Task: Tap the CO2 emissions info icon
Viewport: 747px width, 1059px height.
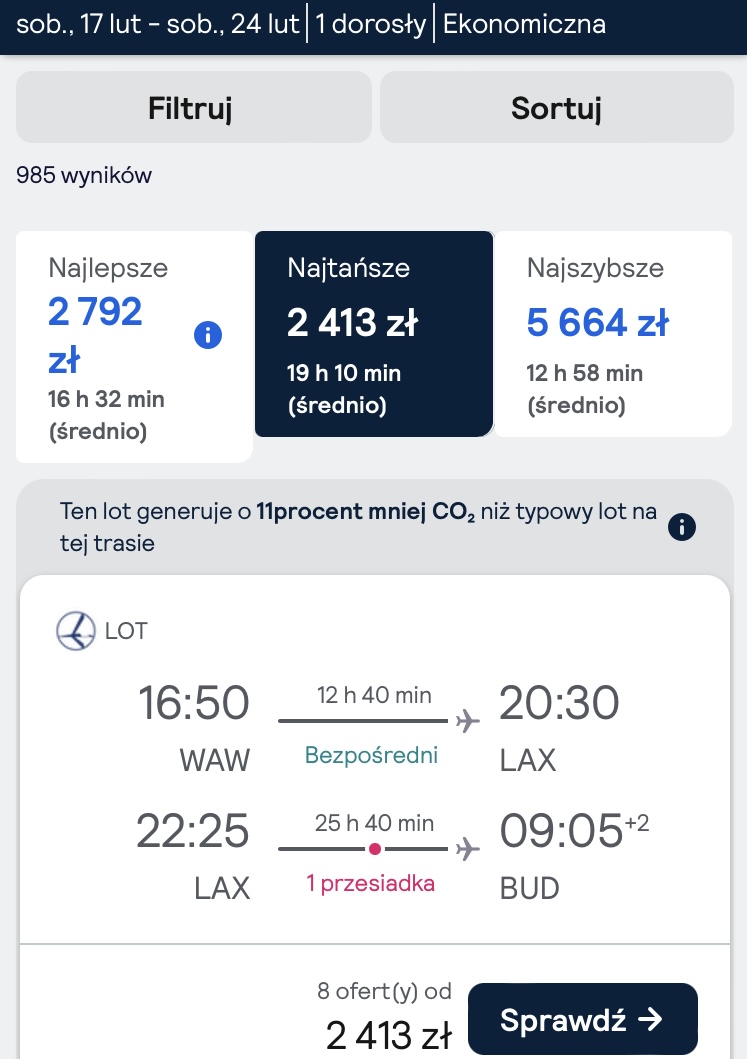Action: [681, 527]
